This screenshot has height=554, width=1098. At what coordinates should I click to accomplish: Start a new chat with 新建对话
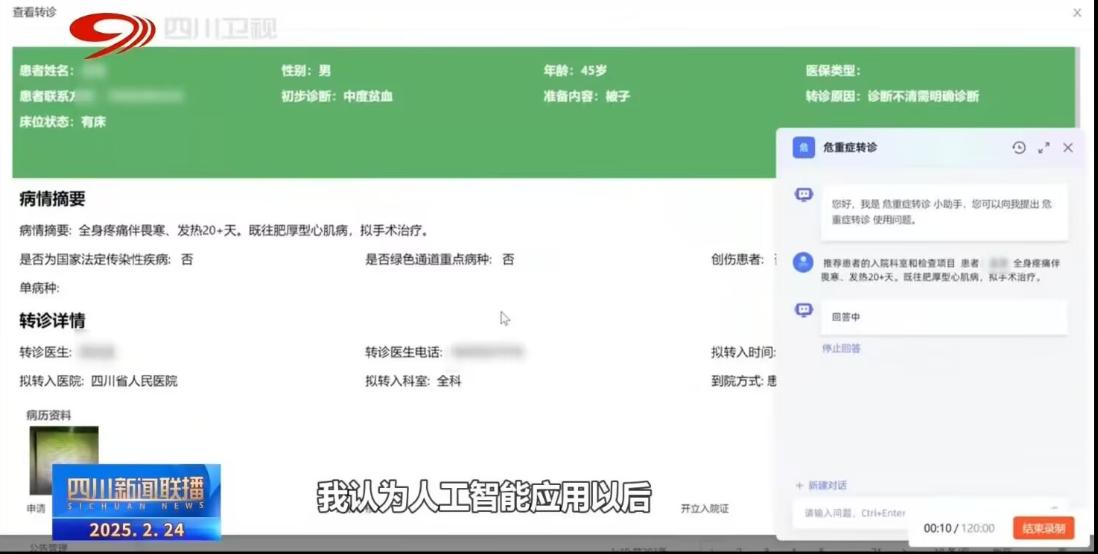pyautogui.click(x=821, y=485)
